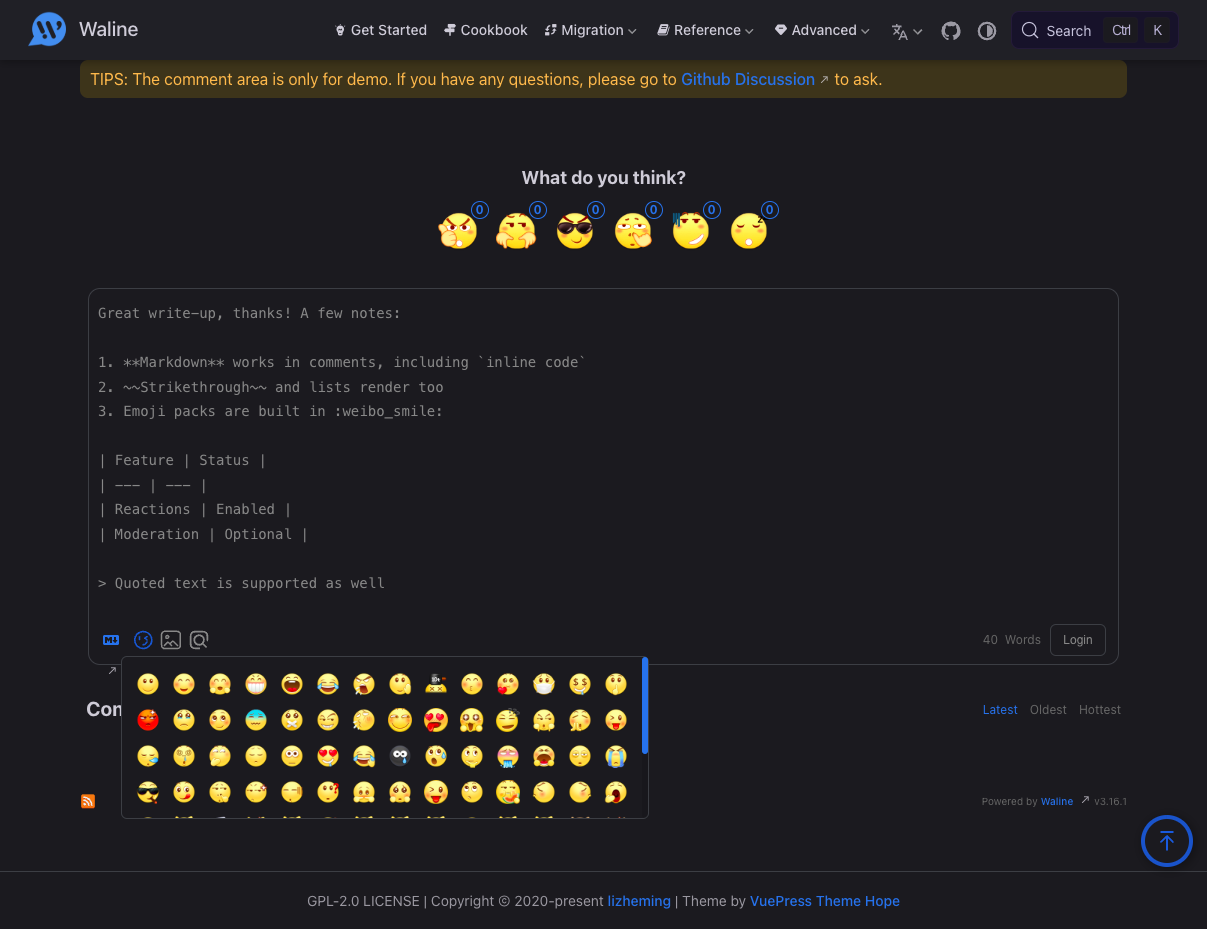Viewport: 1207px width, 929px height.
Task: Insert the dark round crying emoji
Action: tap(400, 756)
